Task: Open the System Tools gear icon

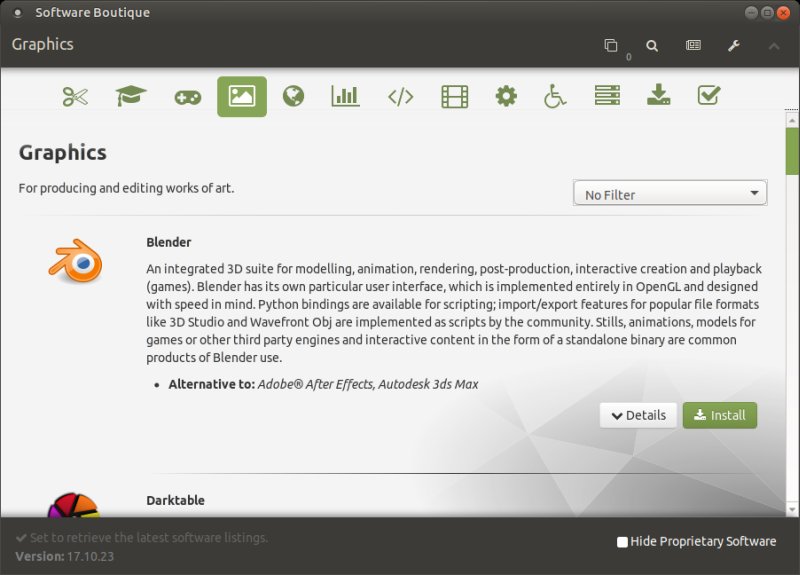Action: click(x=506, y=96)
